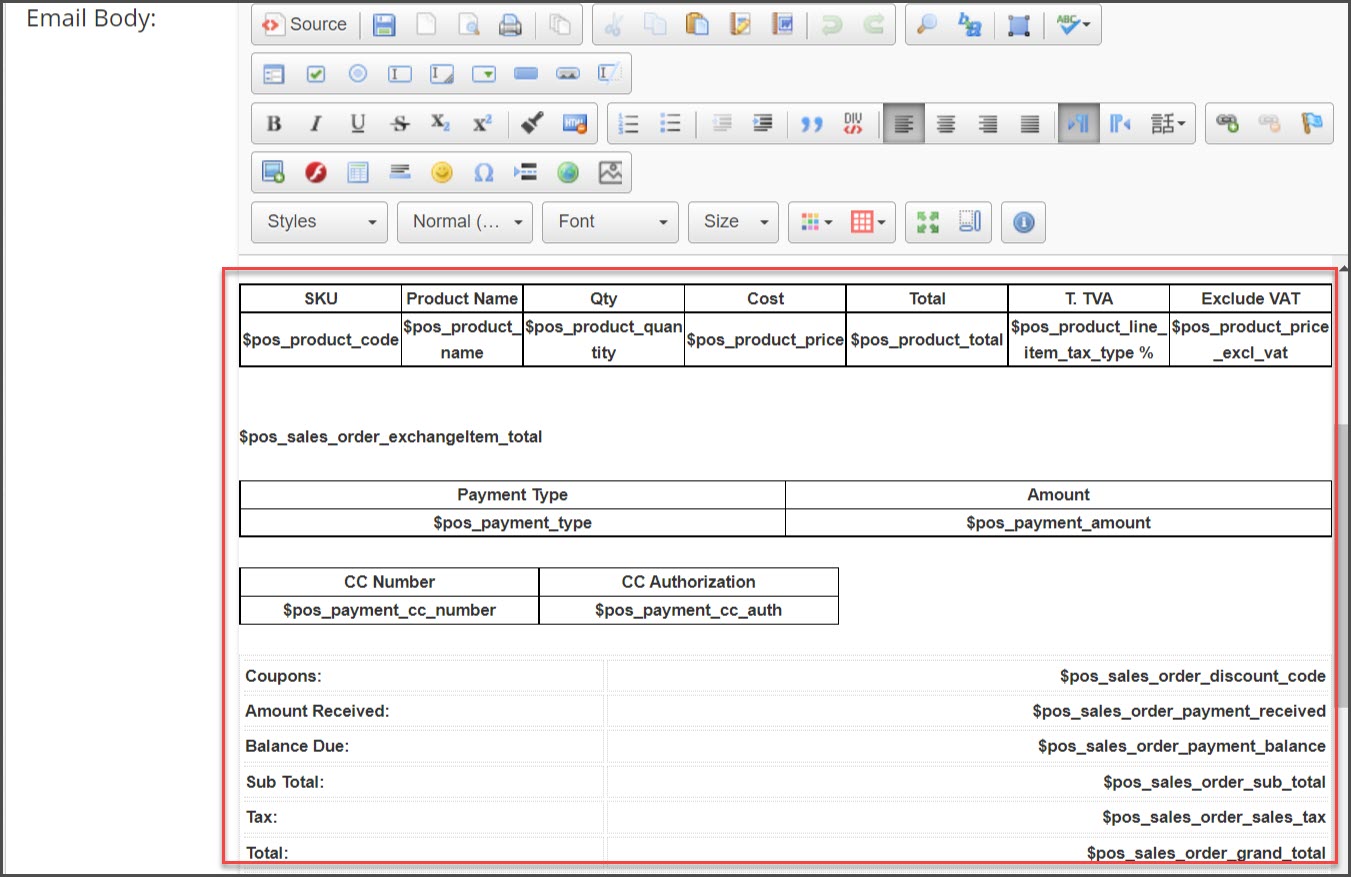This screenshot has height=877, width=1351.
Task: Open the Size dropdown
Action: (733, 222)
